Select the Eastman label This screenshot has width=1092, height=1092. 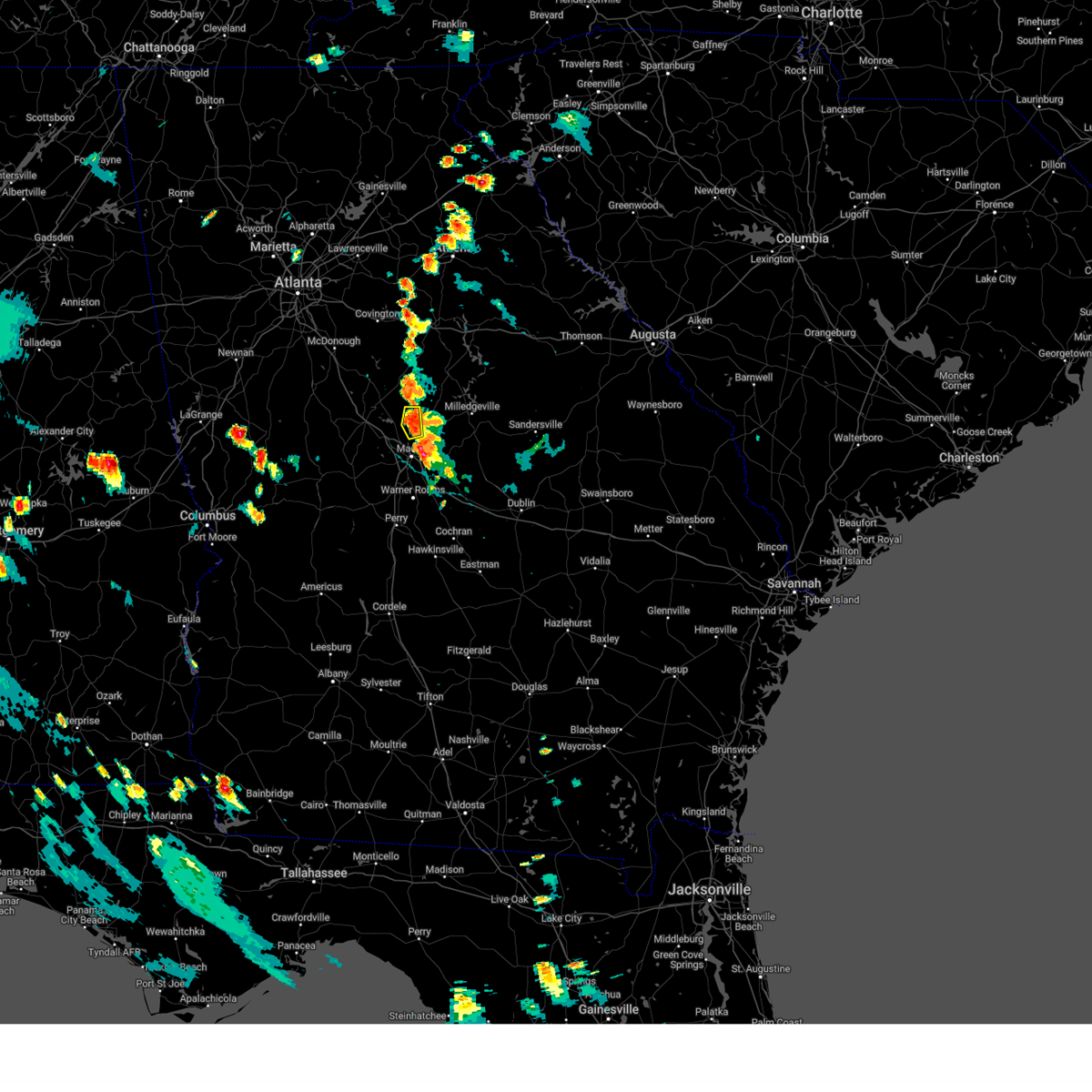480,565
